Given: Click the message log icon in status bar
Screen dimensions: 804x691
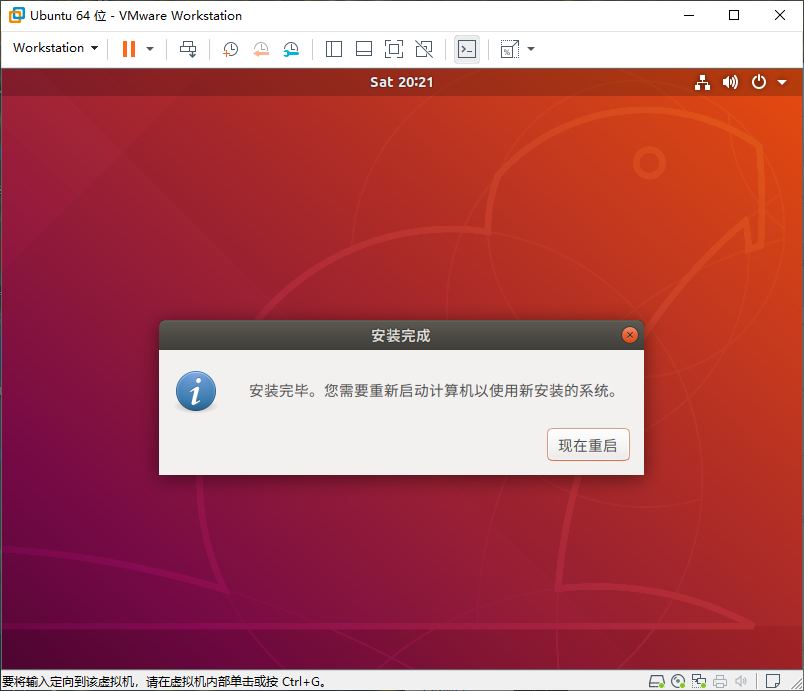Looking at the screenshot, I should 772,681.
